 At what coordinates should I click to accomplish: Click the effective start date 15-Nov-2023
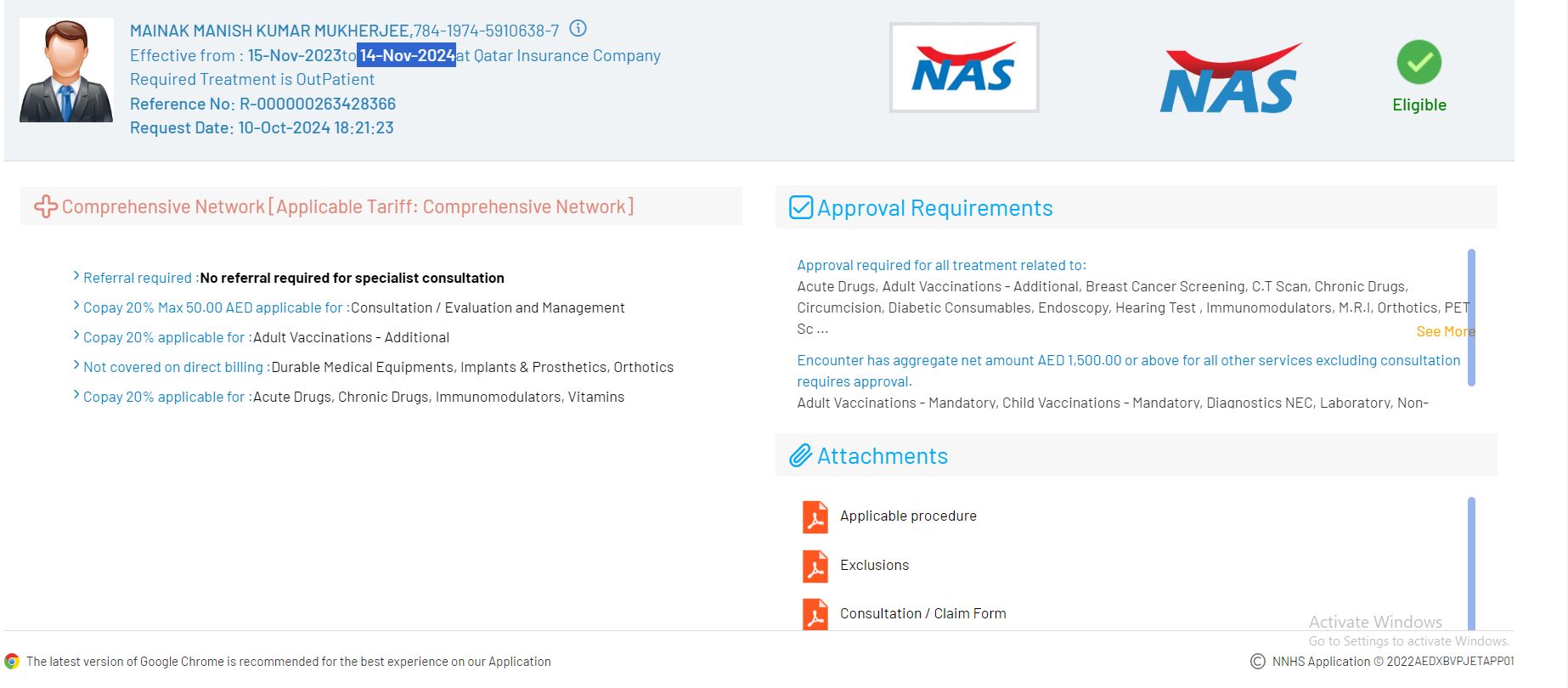coord(295,55)
